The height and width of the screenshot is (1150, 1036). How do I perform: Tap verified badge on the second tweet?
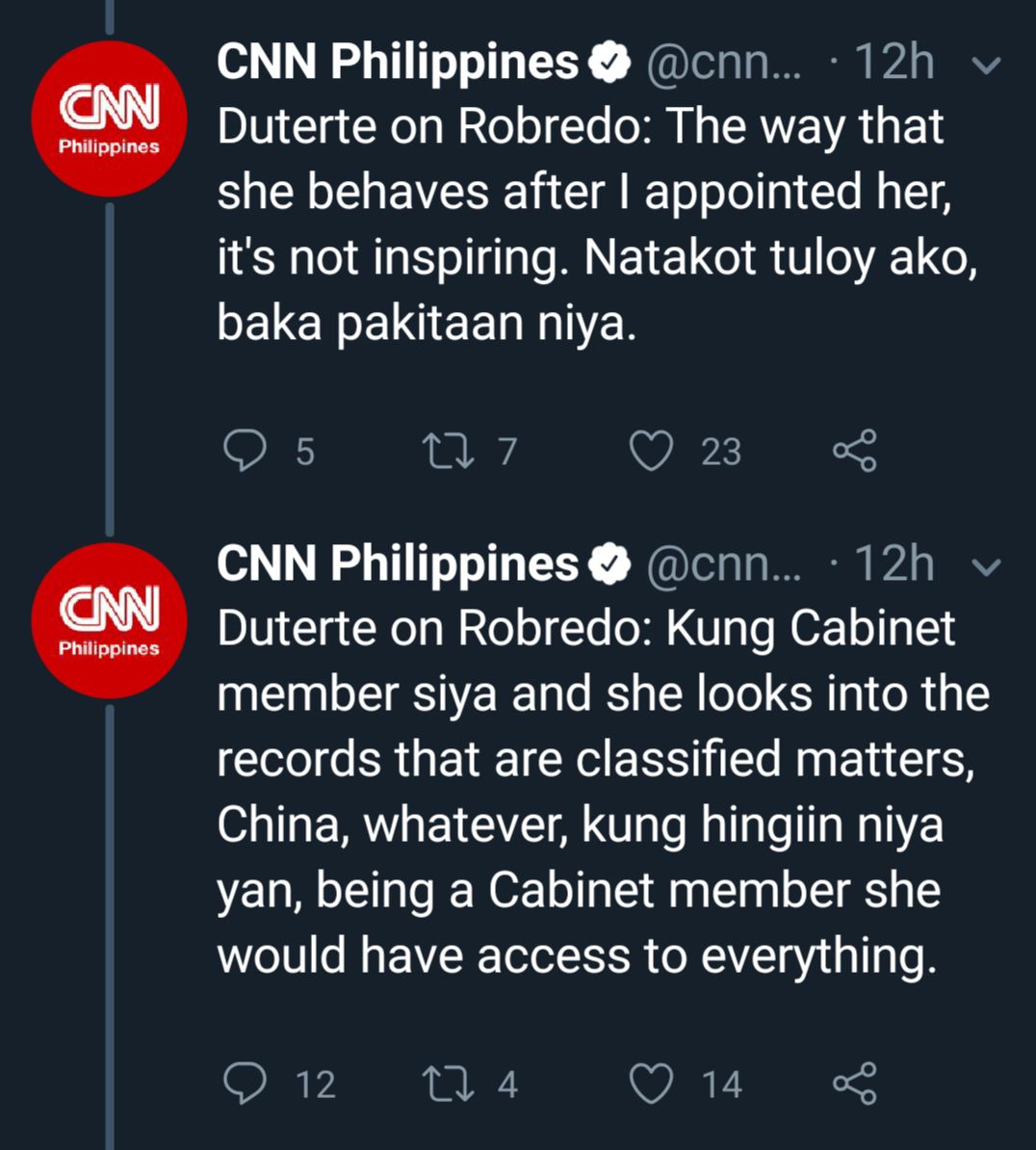click(x=609, y=564)
